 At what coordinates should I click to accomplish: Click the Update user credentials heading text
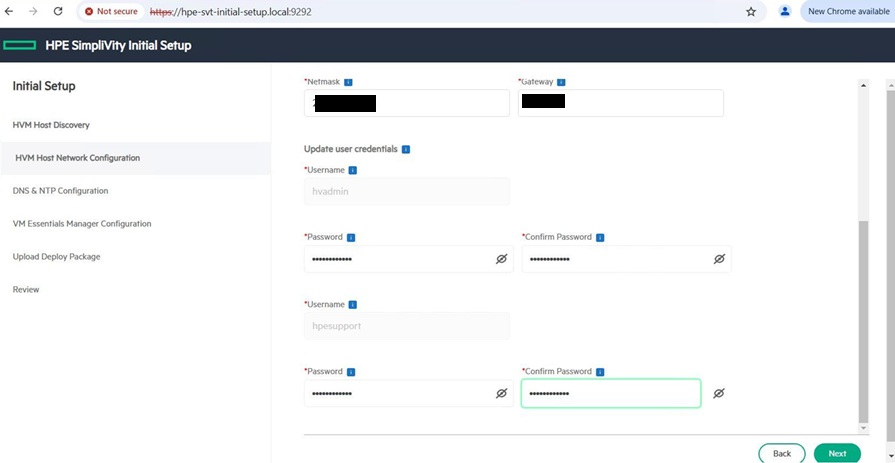tap(350, 149)
